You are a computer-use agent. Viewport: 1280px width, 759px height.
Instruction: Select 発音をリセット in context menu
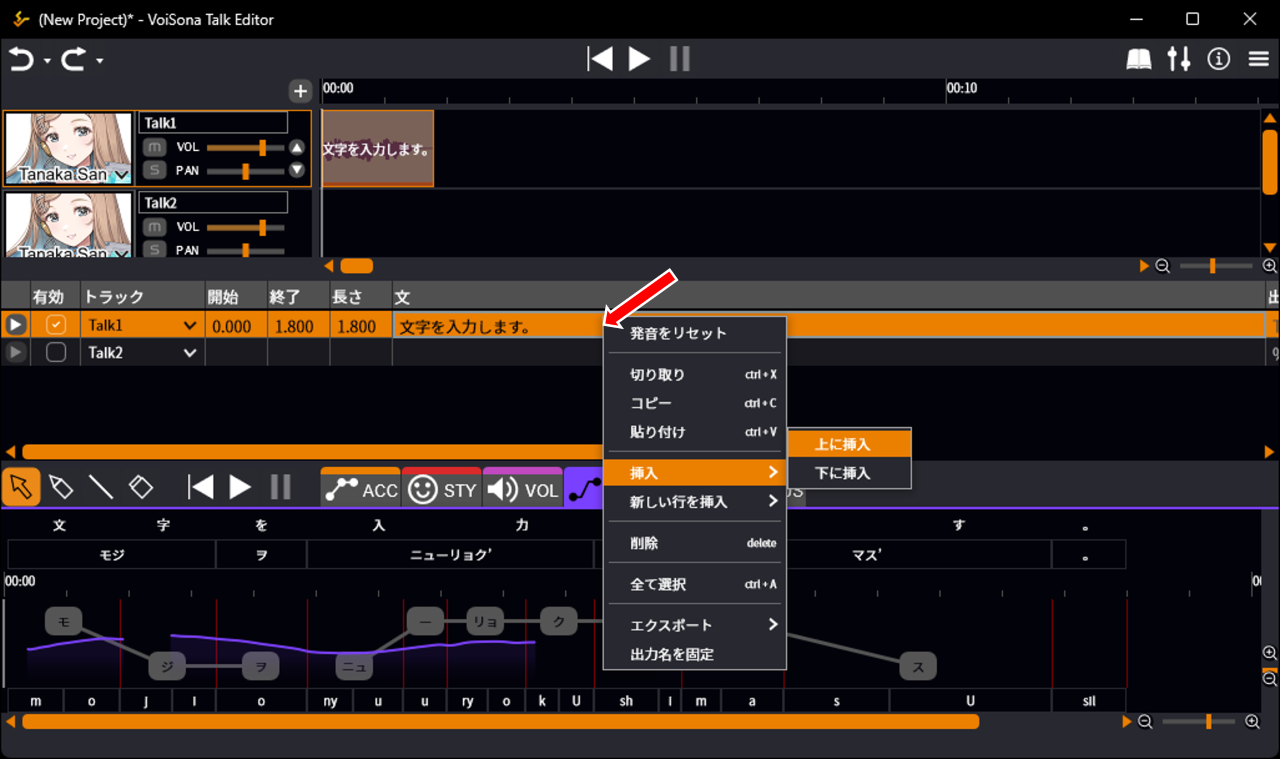click(678, 333)
